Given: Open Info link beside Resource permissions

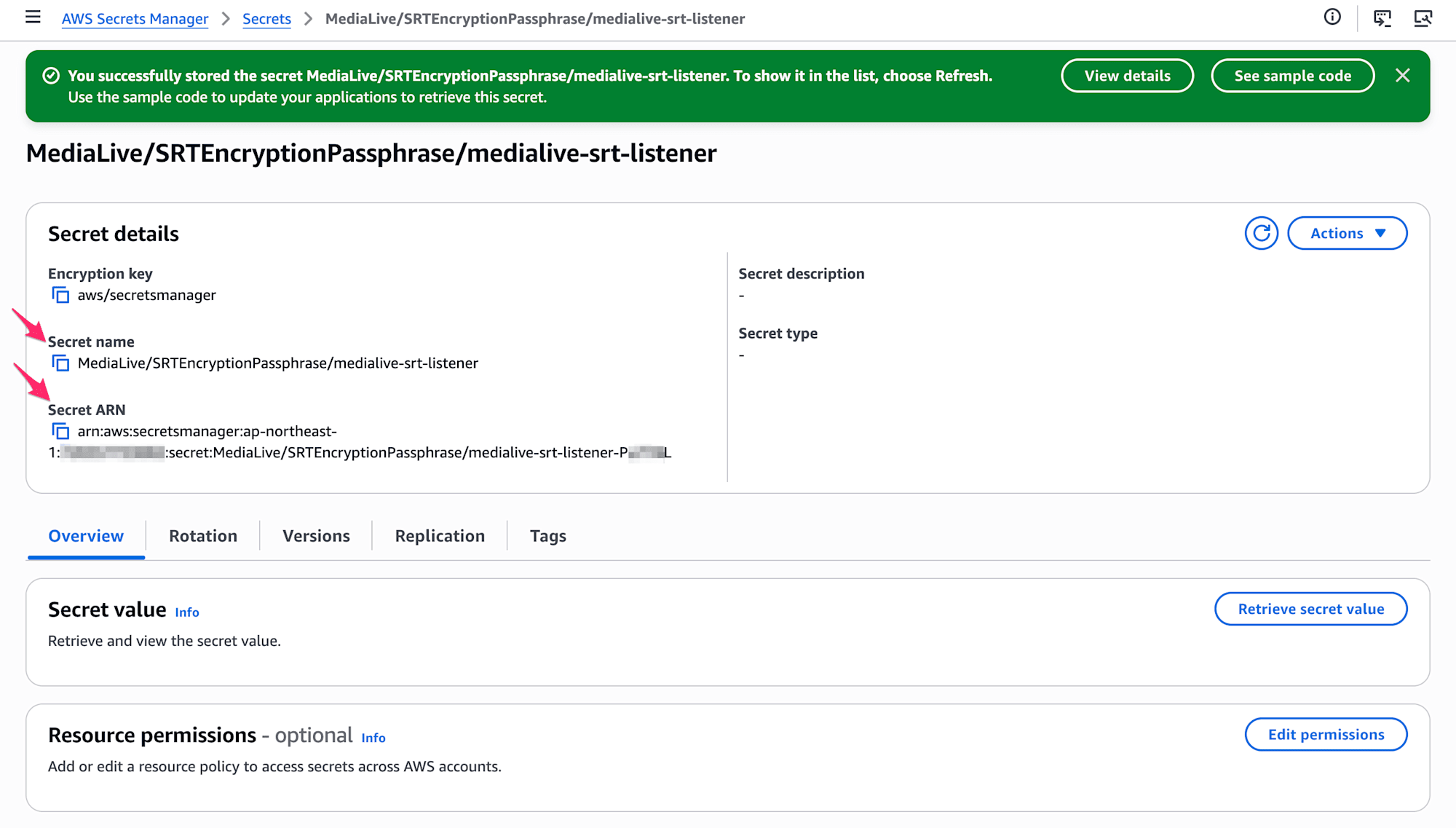Looking at the screenshot, I should click(373, 738).
